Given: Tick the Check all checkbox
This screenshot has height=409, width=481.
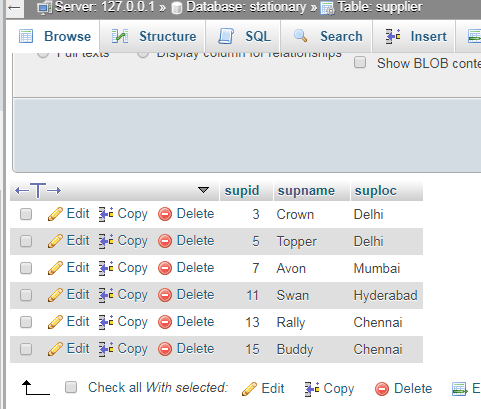Looking at the screenshot, I should (71, 387).
